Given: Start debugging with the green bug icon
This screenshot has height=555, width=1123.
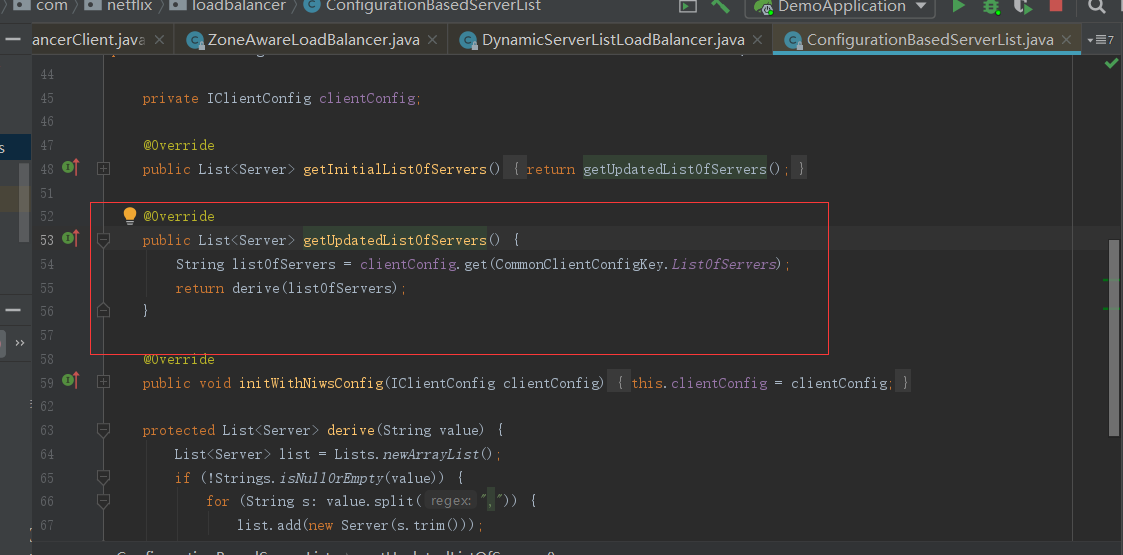Looking at the screenshot, I should [991, 6].
